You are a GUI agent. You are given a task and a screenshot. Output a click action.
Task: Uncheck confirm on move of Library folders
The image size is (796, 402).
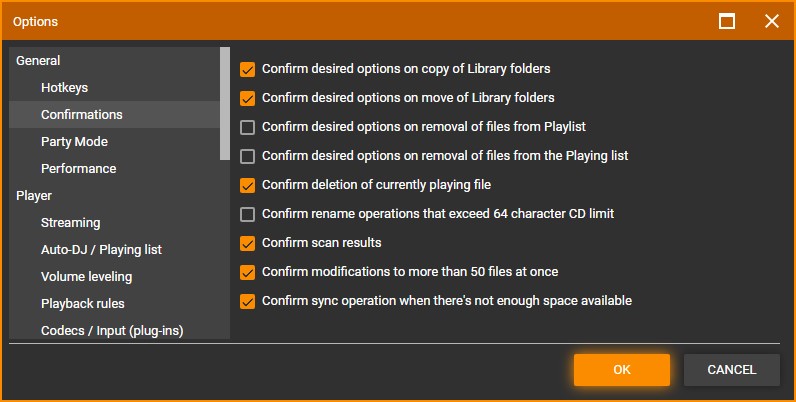coord(248,99)
